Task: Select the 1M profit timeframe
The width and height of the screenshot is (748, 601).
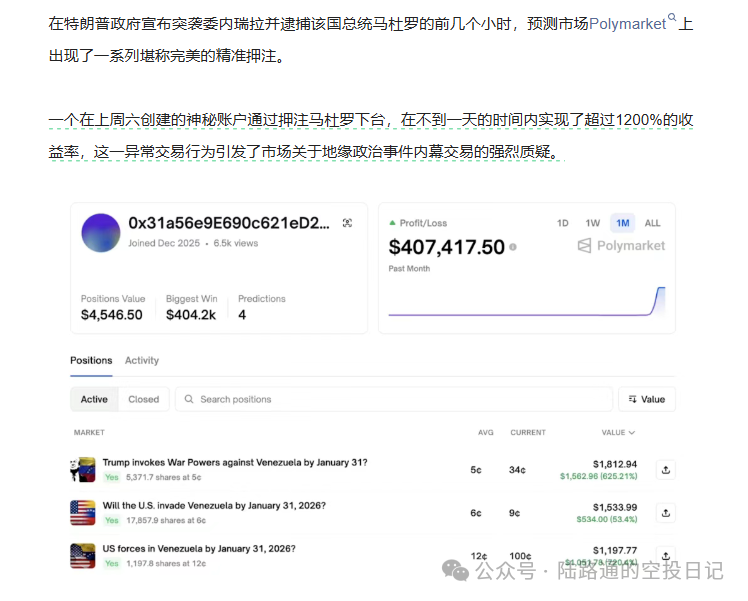Action: pyautogui.click(x=623, y=223)
